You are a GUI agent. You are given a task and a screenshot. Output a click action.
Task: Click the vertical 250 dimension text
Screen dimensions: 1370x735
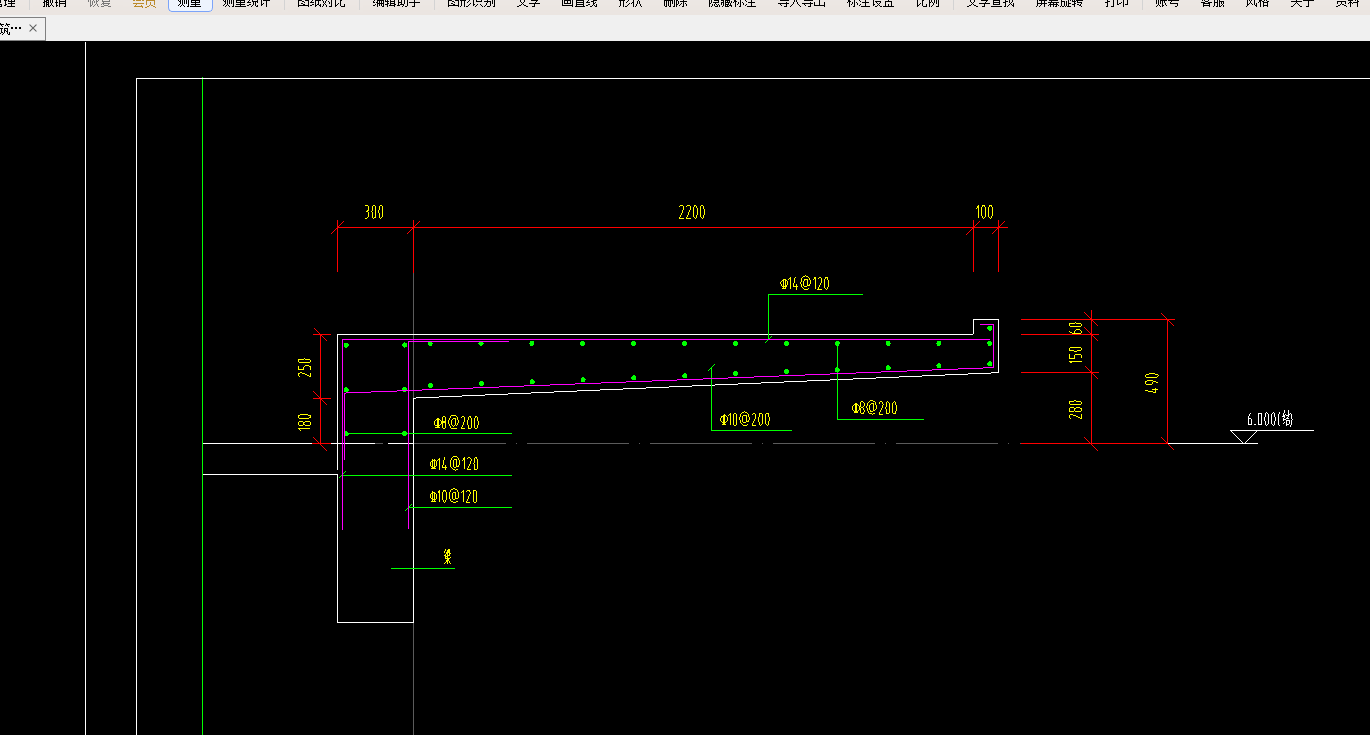pyautogui.click(x=306, y=367)
